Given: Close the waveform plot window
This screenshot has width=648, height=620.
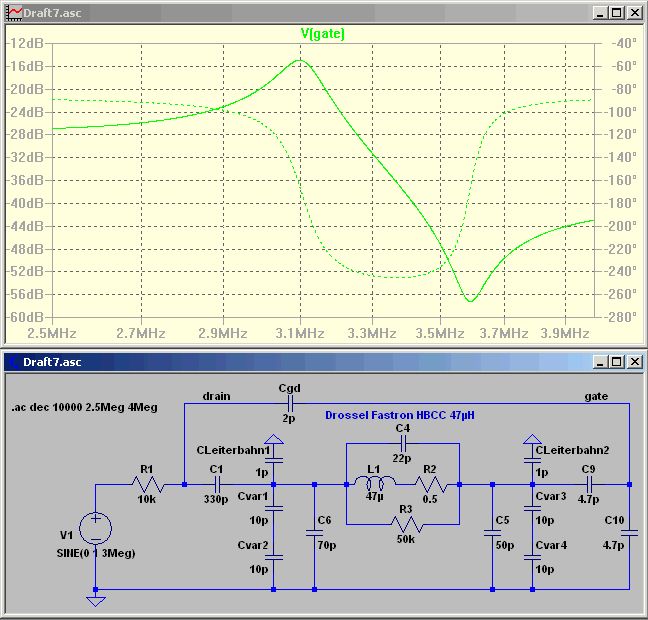Looking at the screenshot, I should (635, 12).
